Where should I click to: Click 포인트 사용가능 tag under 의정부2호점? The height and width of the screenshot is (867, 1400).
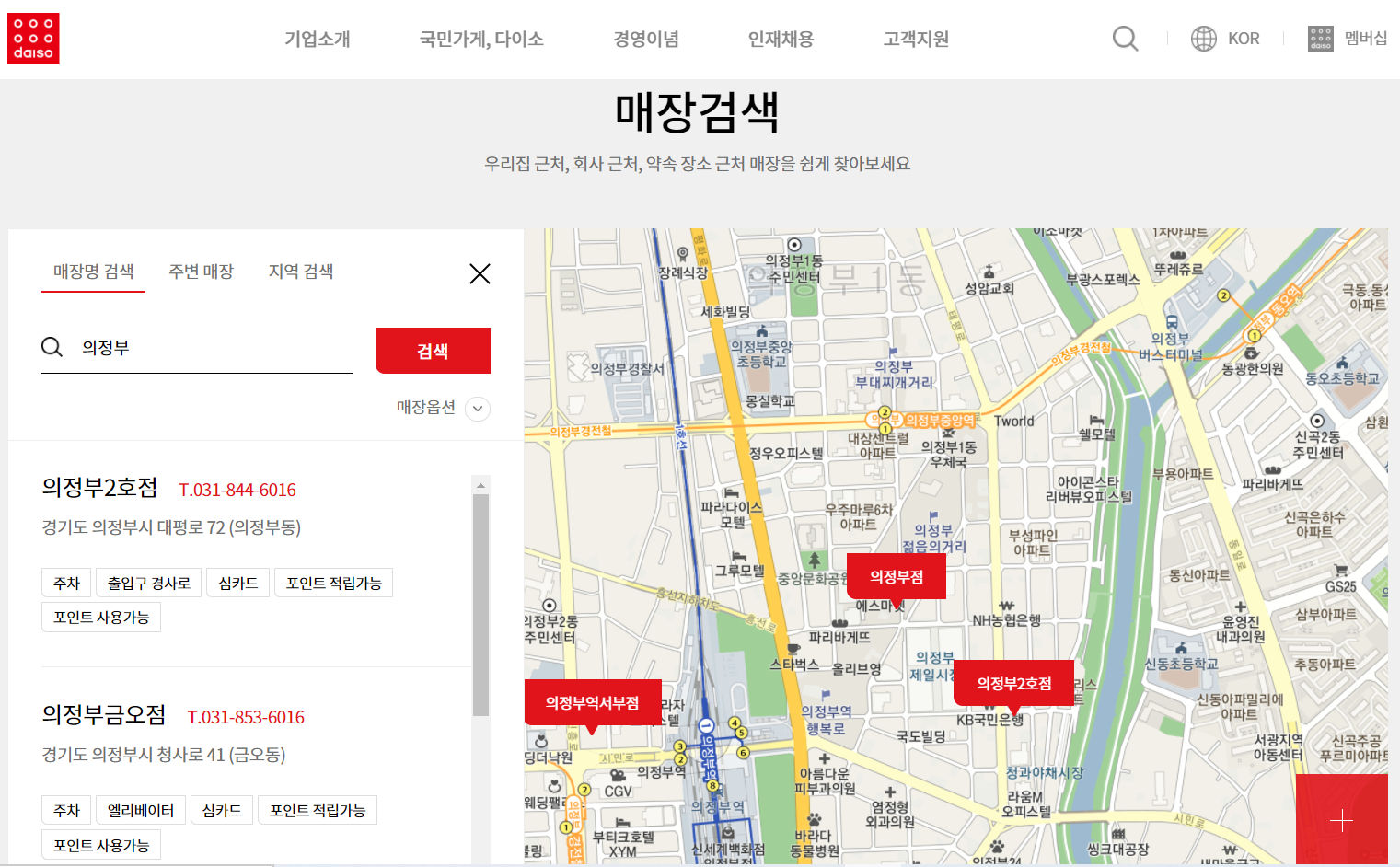[101, 617]
